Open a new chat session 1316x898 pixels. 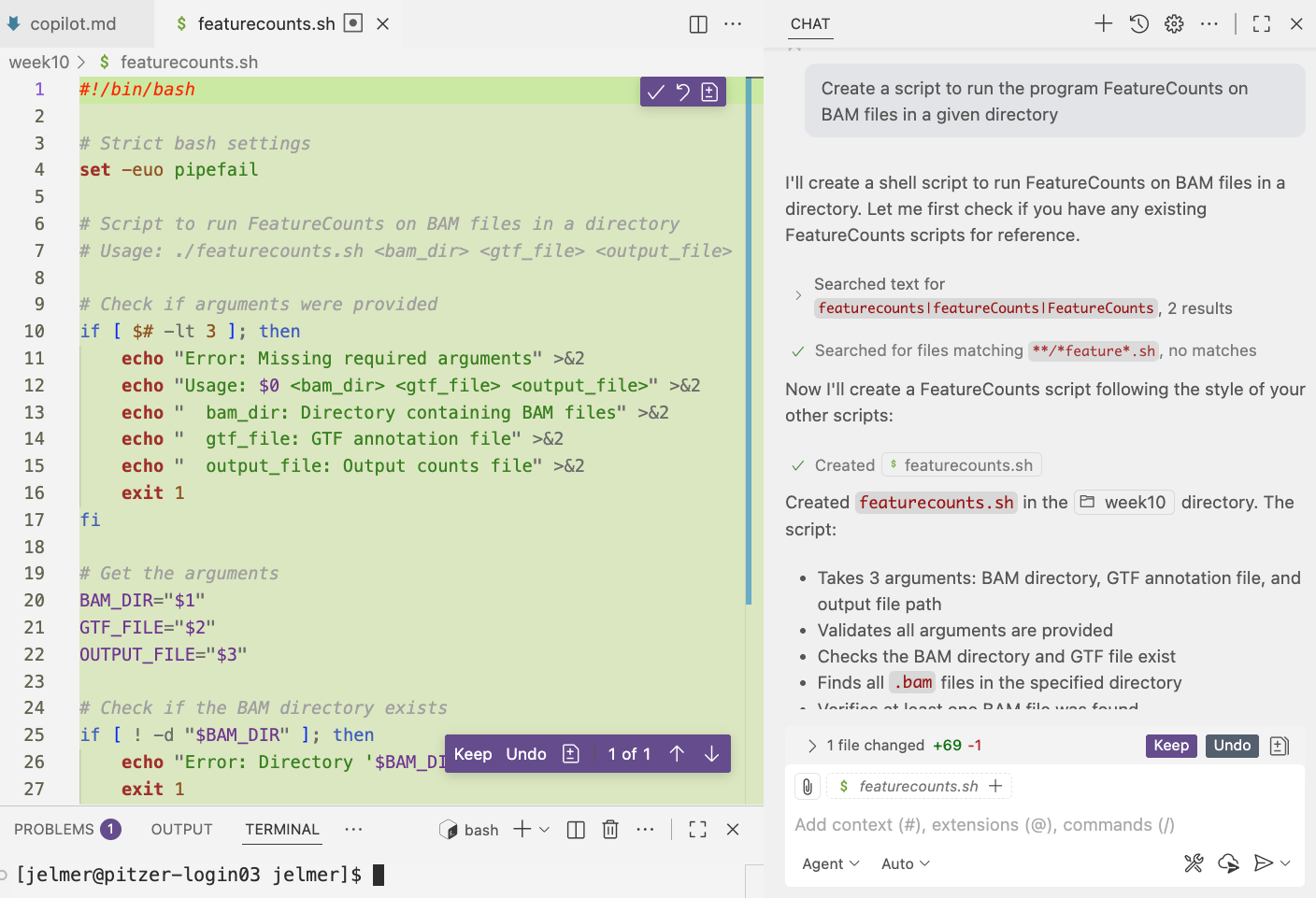coord(1103,23)
